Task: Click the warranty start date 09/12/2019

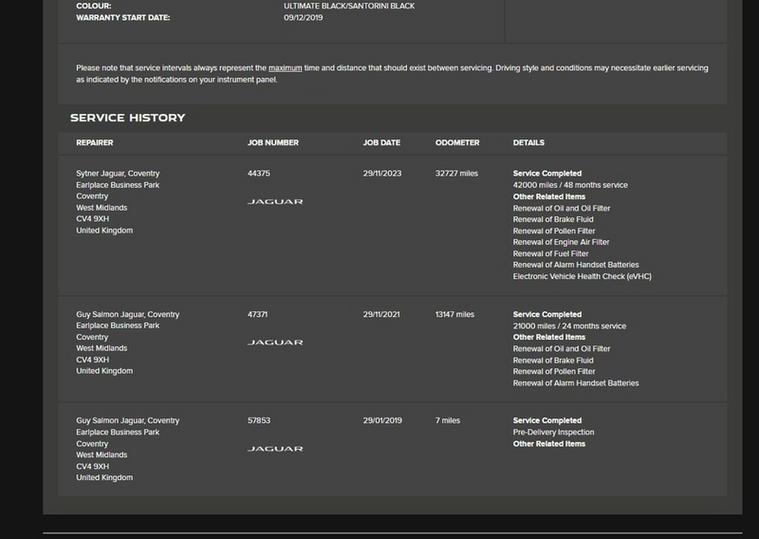Action: (x=303, y=18)
